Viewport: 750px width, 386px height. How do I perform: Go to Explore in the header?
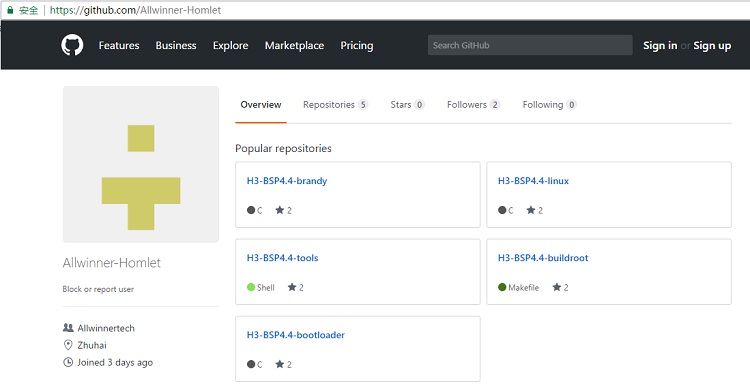(x=231, y=45)
